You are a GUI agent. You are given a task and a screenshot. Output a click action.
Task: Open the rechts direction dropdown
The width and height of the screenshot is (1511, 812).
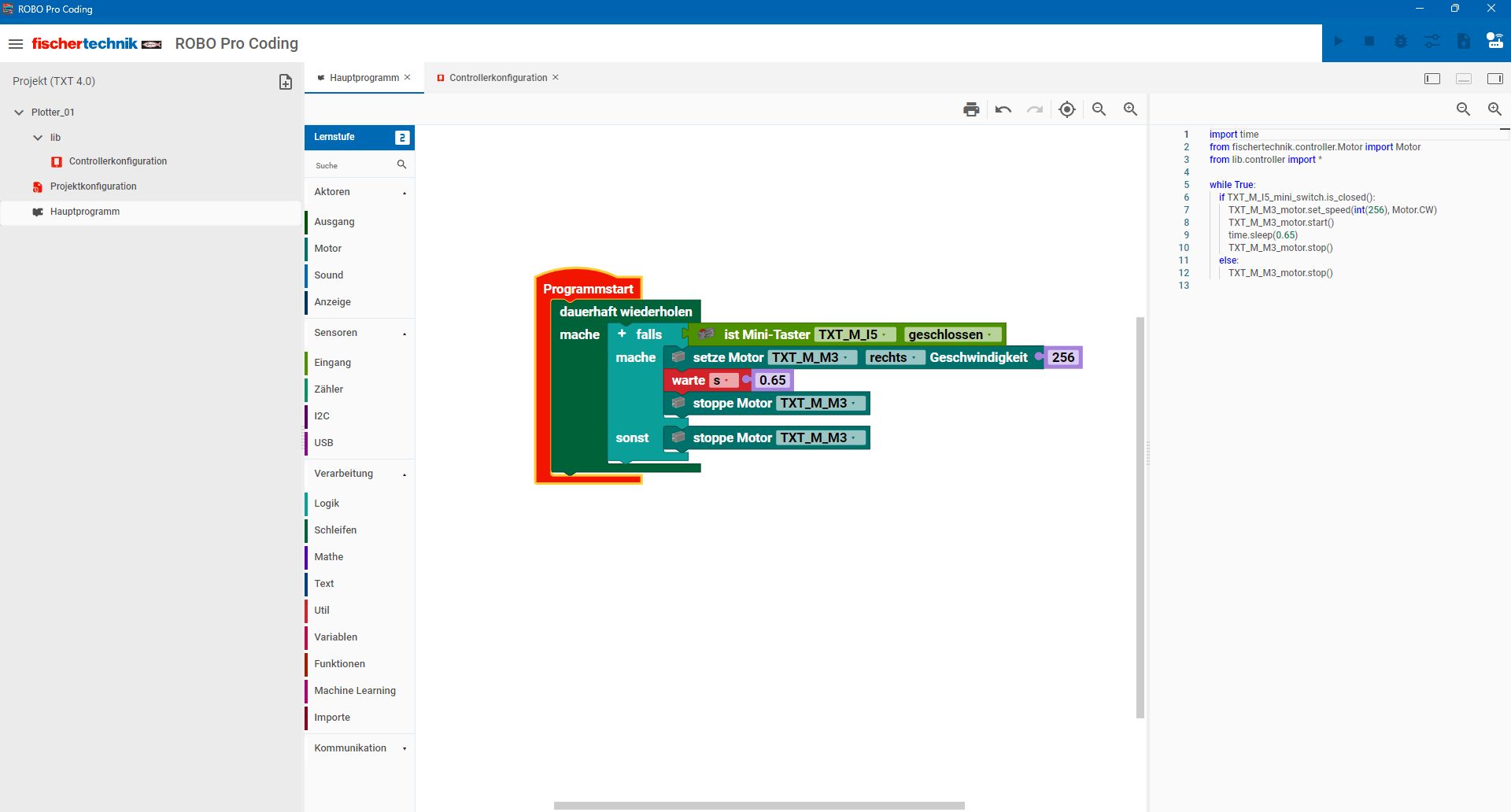892,358
